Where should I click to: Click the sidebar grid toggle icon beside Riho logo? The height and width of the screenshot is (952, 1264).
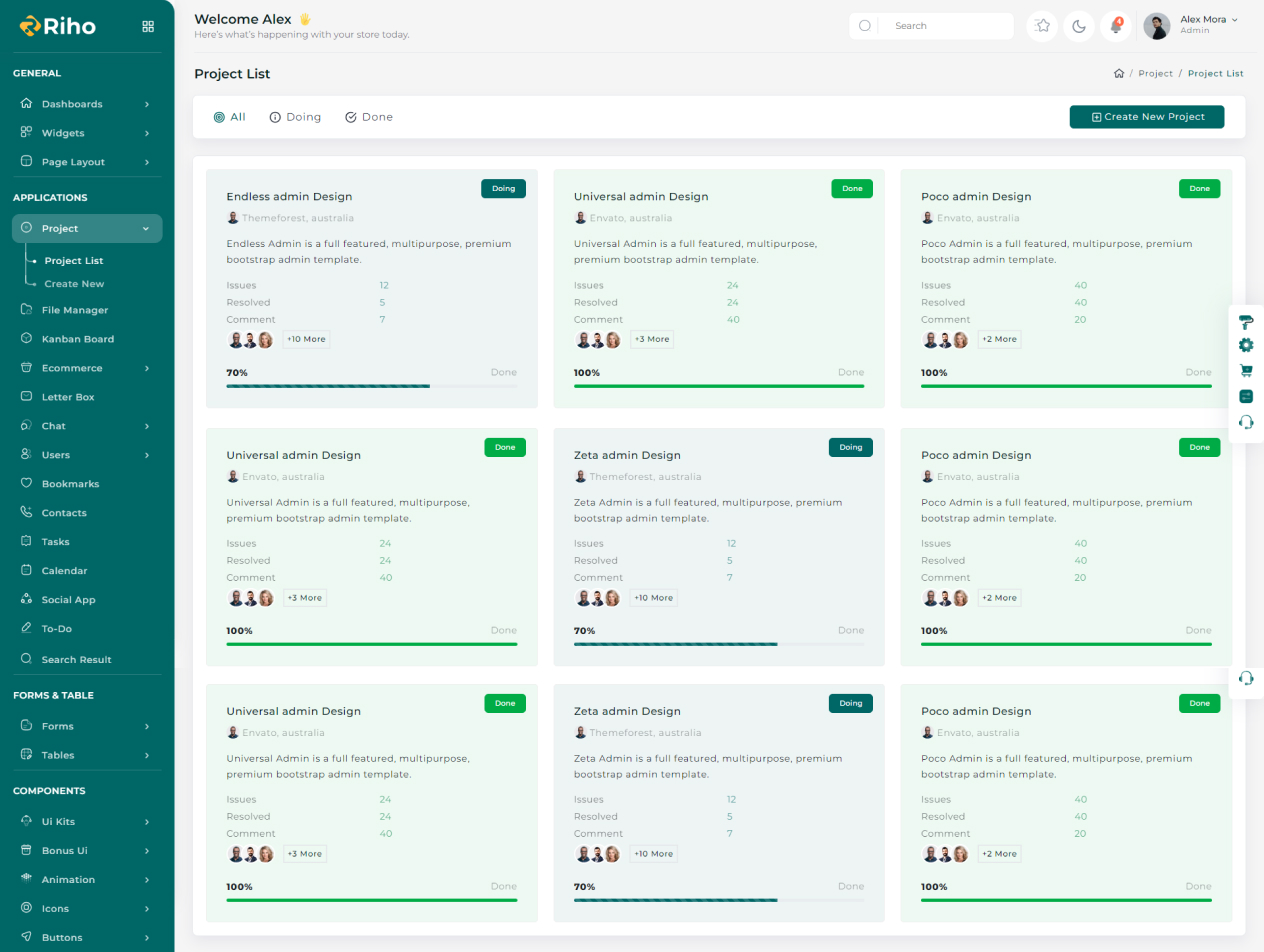148,27
